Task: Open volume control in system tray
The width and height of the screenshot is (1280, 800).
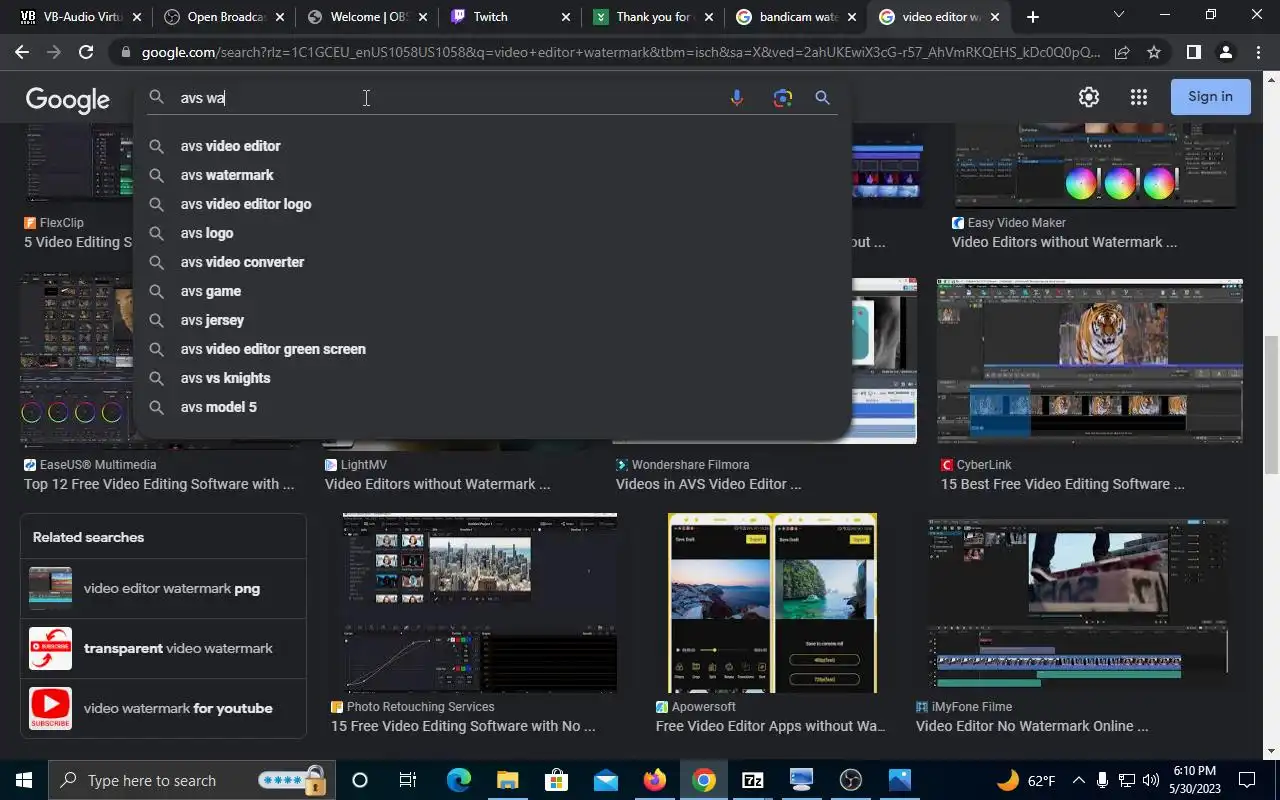Action: (x=1150, y=780)
